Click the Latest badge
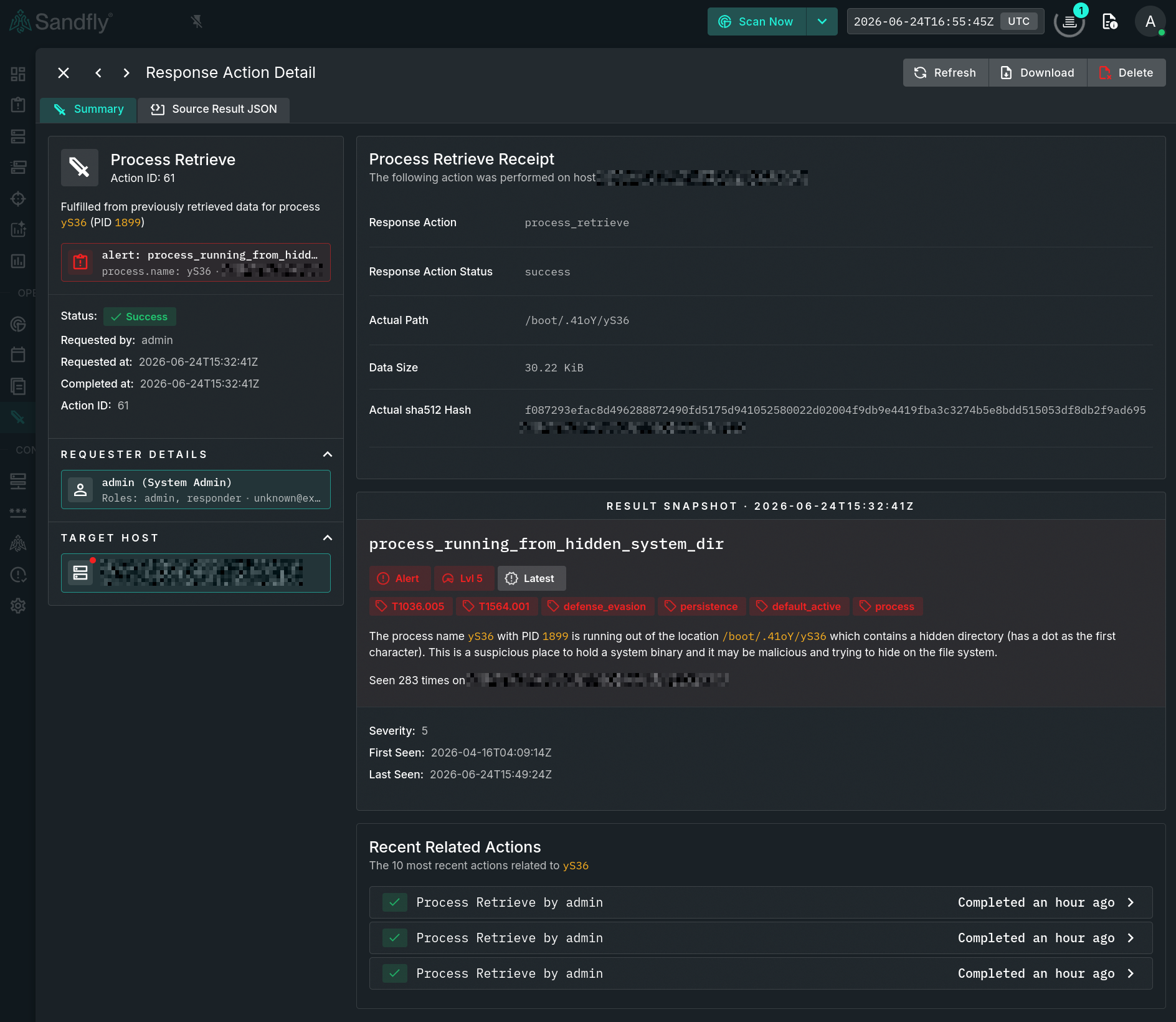The width and height of the screenshot is (1176, 1022). point(531,578)
